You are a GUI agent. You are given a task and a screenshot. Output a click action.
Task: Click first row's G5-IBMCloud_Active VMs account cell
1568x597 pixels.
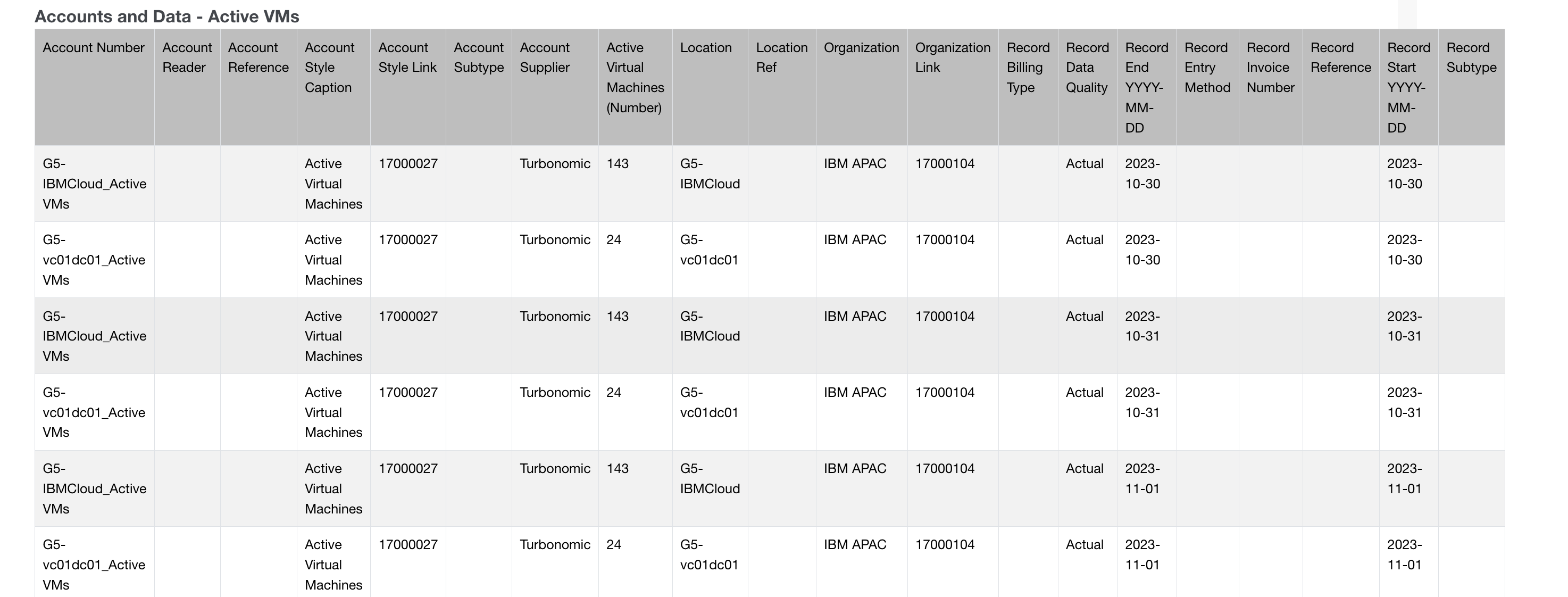pos(94,184)
